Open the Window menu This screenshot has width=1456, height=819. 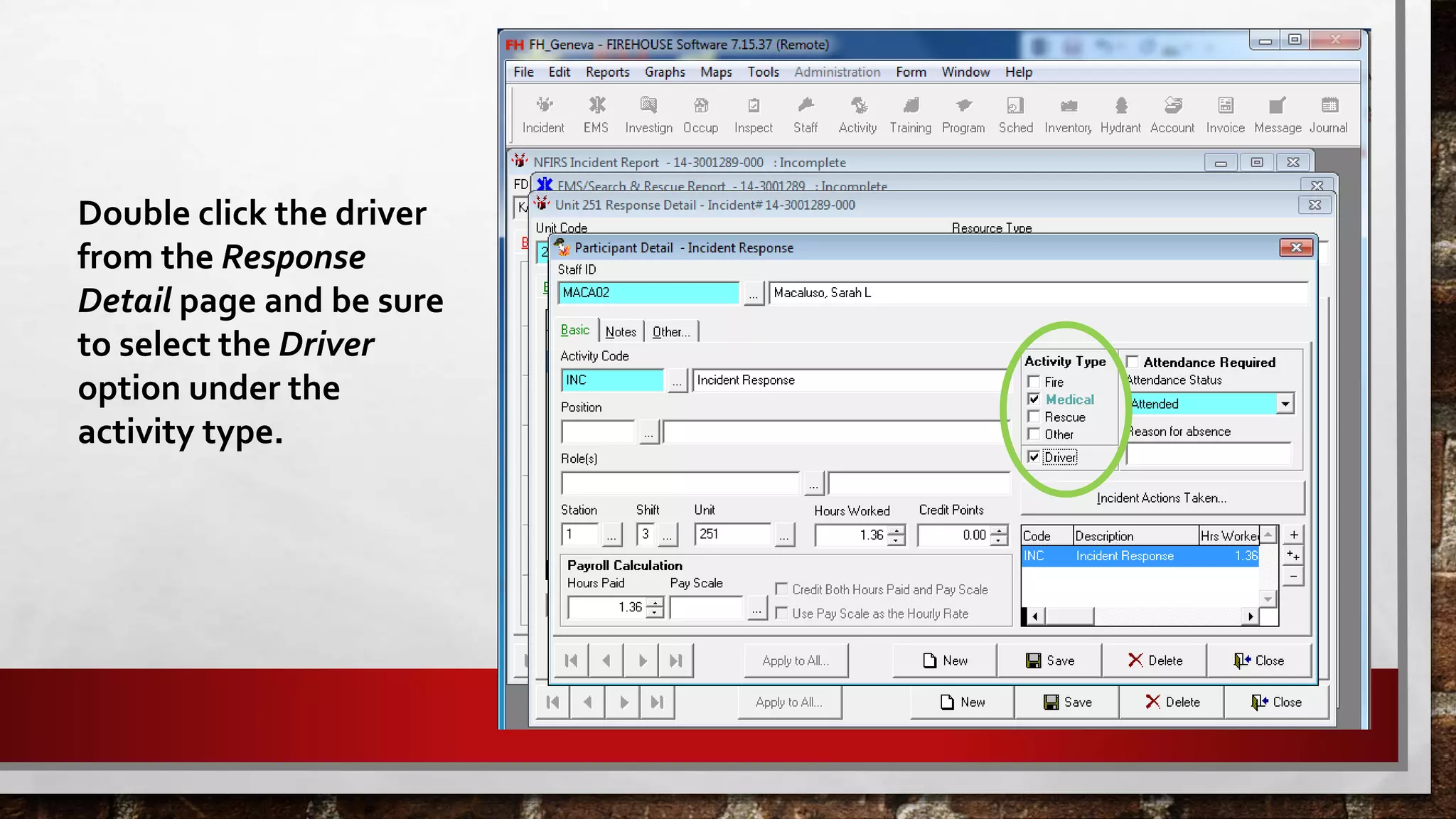[x=965, y=72]
